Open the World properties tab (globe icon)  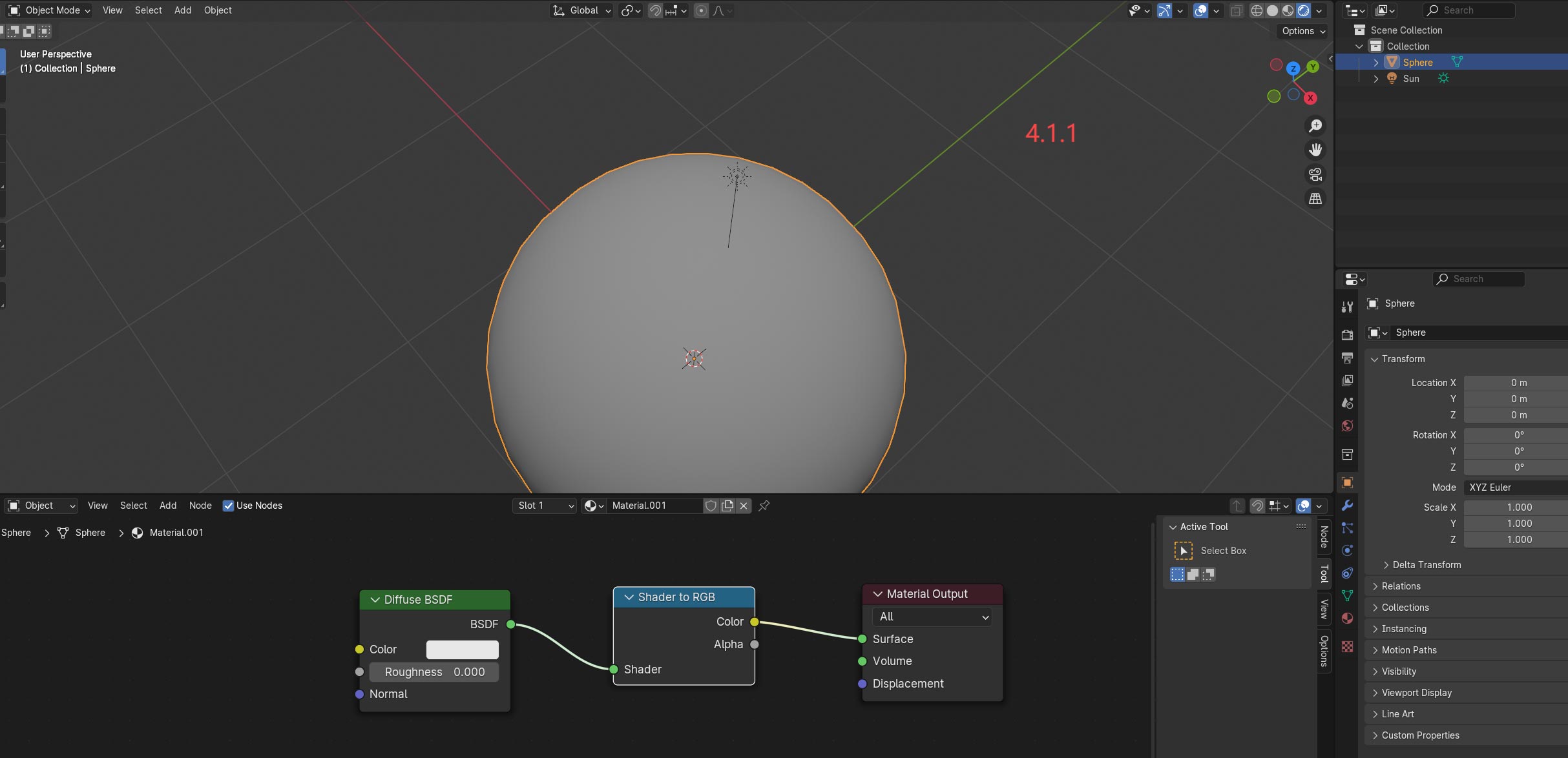tap(1347, 425)
